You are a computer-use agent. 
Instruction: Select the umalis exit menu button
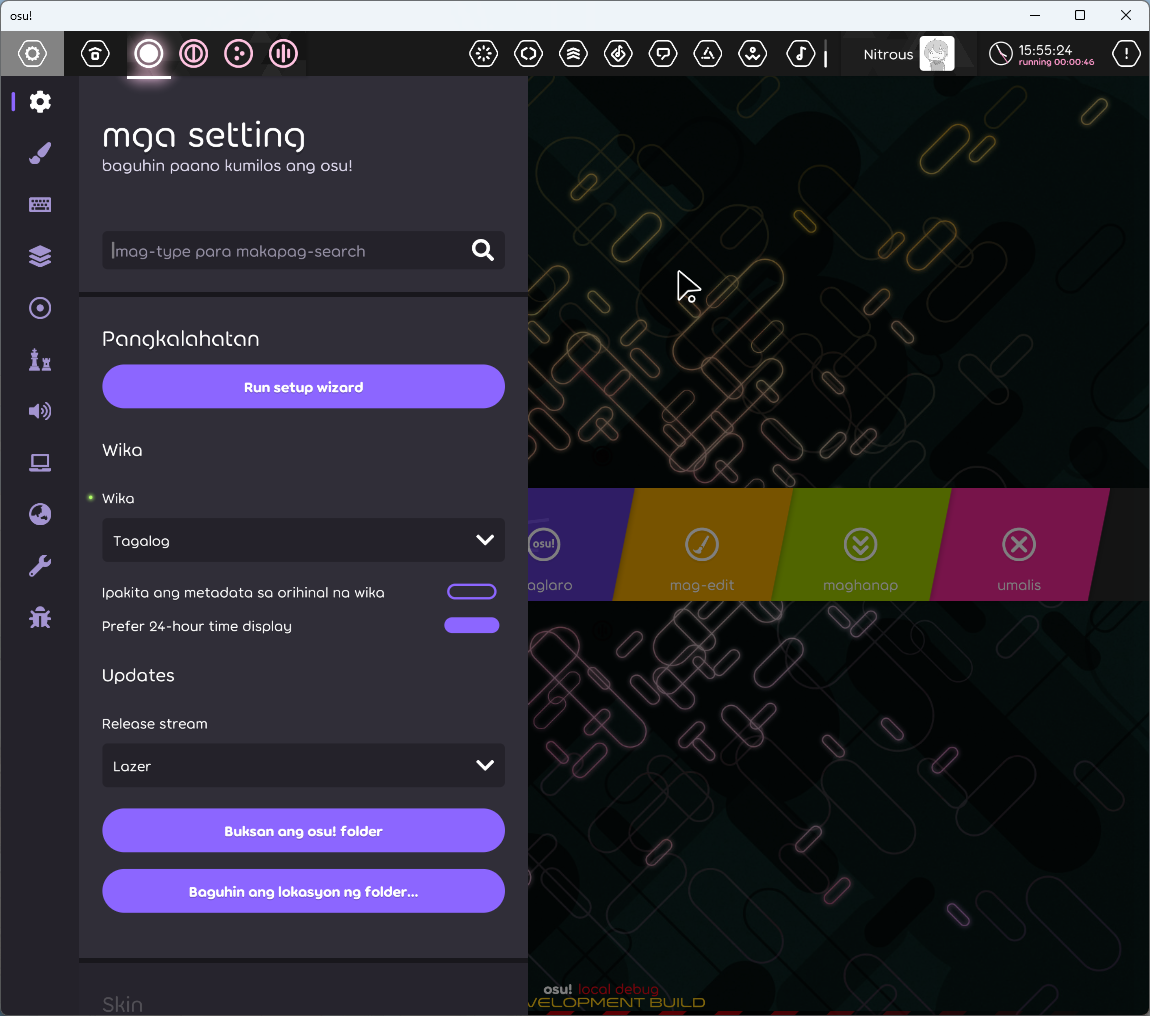[1019, 545]
